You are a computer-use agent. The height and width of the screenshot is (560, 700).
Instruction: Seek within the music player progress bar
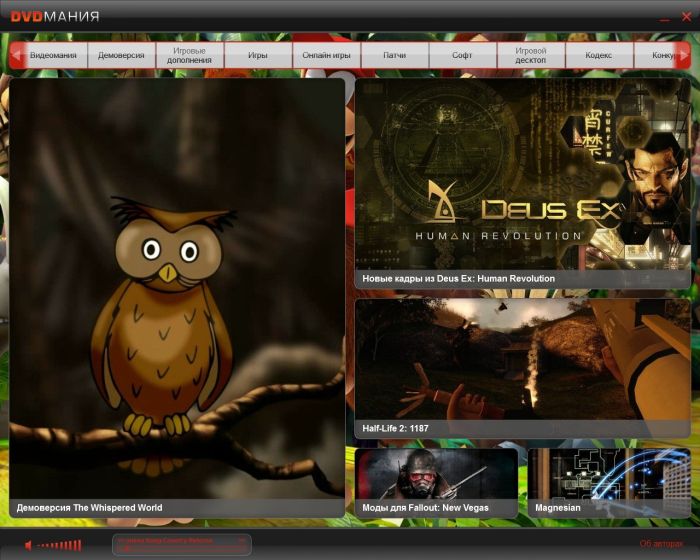182,548
